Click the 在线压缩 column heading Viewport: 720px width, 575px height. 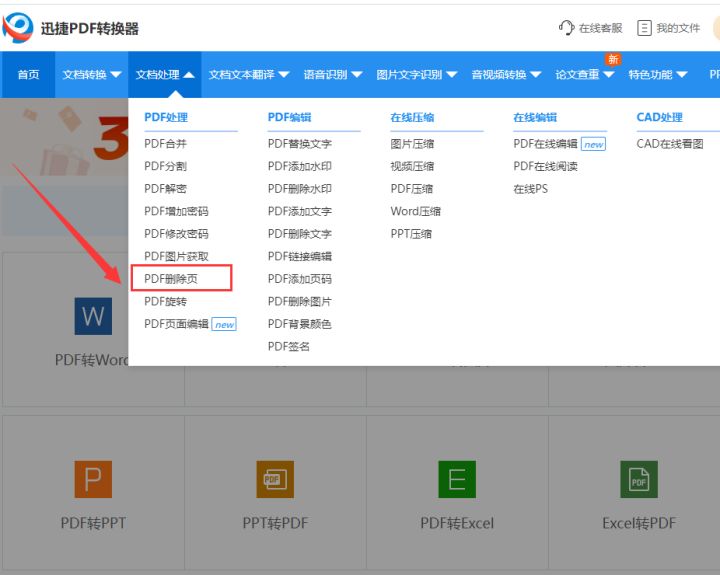[412, 117]
